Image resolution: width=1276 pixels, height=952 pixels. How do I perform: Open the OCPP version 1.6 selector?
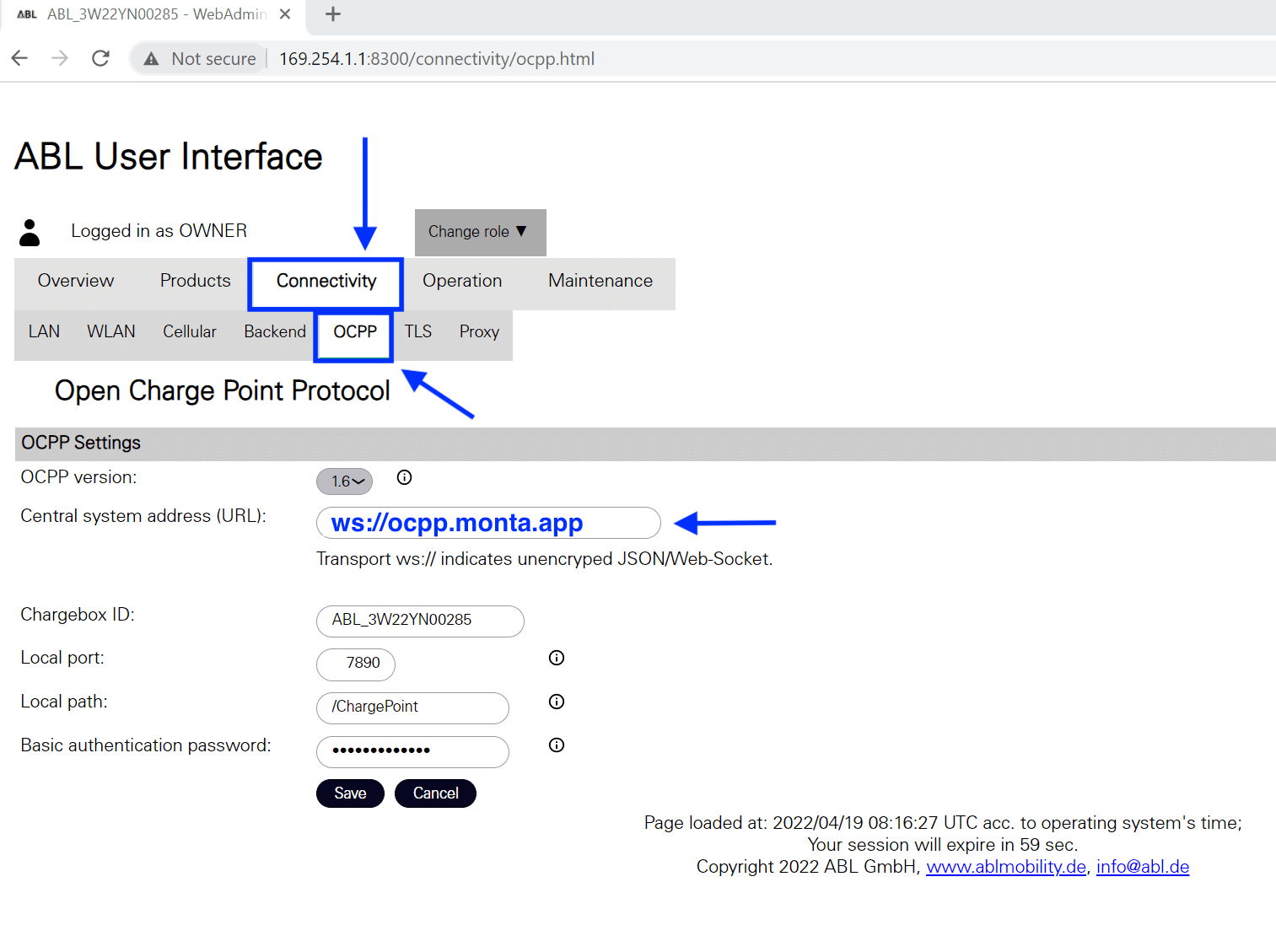(344, 481)
